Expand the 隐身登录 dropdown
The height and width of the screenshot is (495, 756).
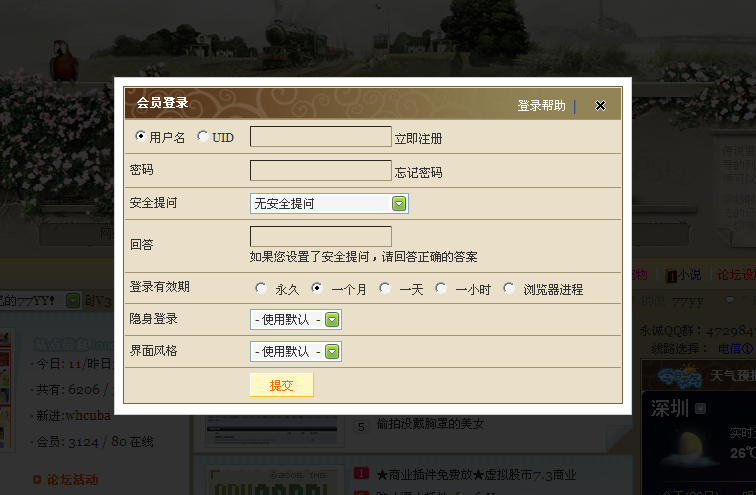[296, 320]
